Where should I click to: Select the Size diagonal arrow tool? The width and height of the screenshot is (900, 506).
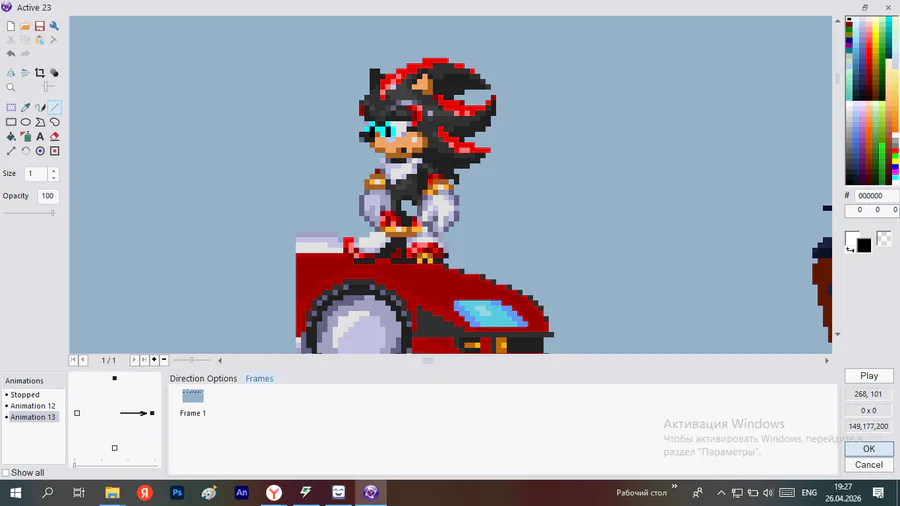(11, 151)
